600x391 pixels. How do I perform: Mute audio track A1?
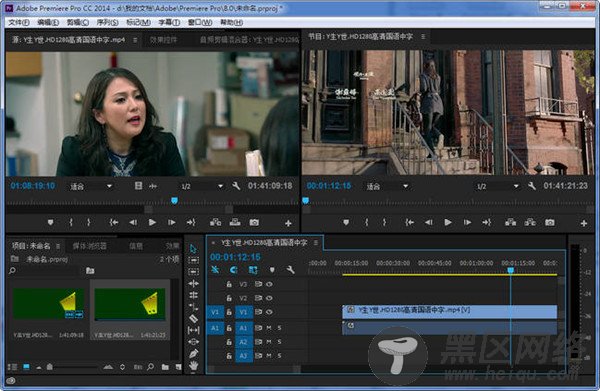tap(269, 328)
